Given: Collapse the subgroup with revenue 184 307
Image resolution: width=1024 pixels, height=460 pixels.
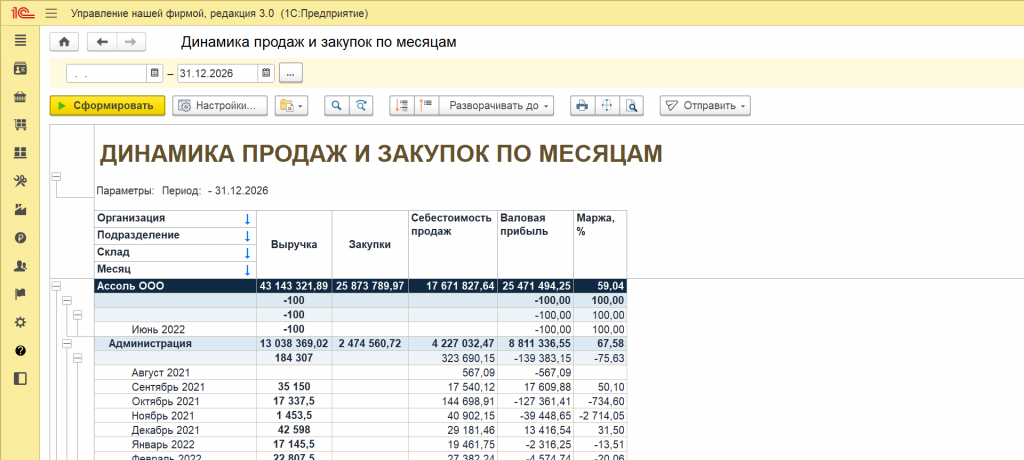Looking at the screenshot, I should [77, 358].
